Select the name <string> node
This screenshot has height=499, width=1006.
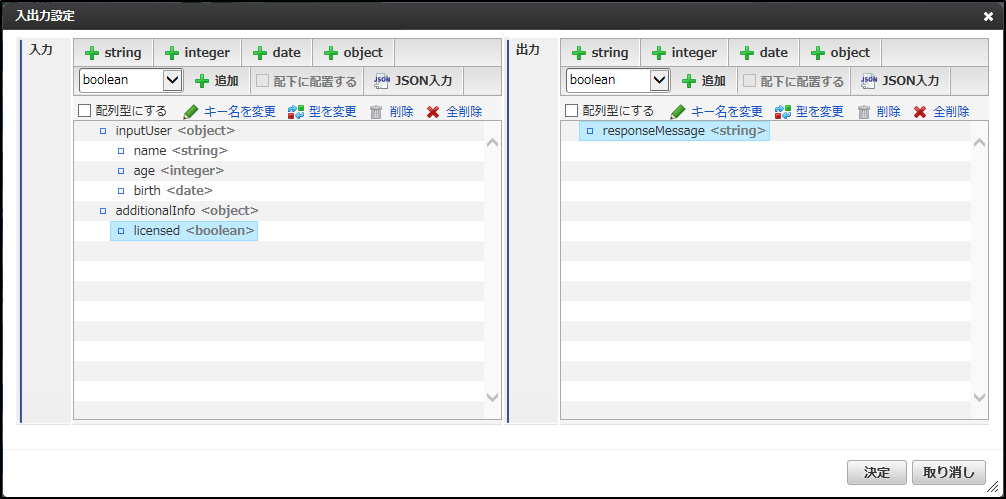click(x=171, y=151)
